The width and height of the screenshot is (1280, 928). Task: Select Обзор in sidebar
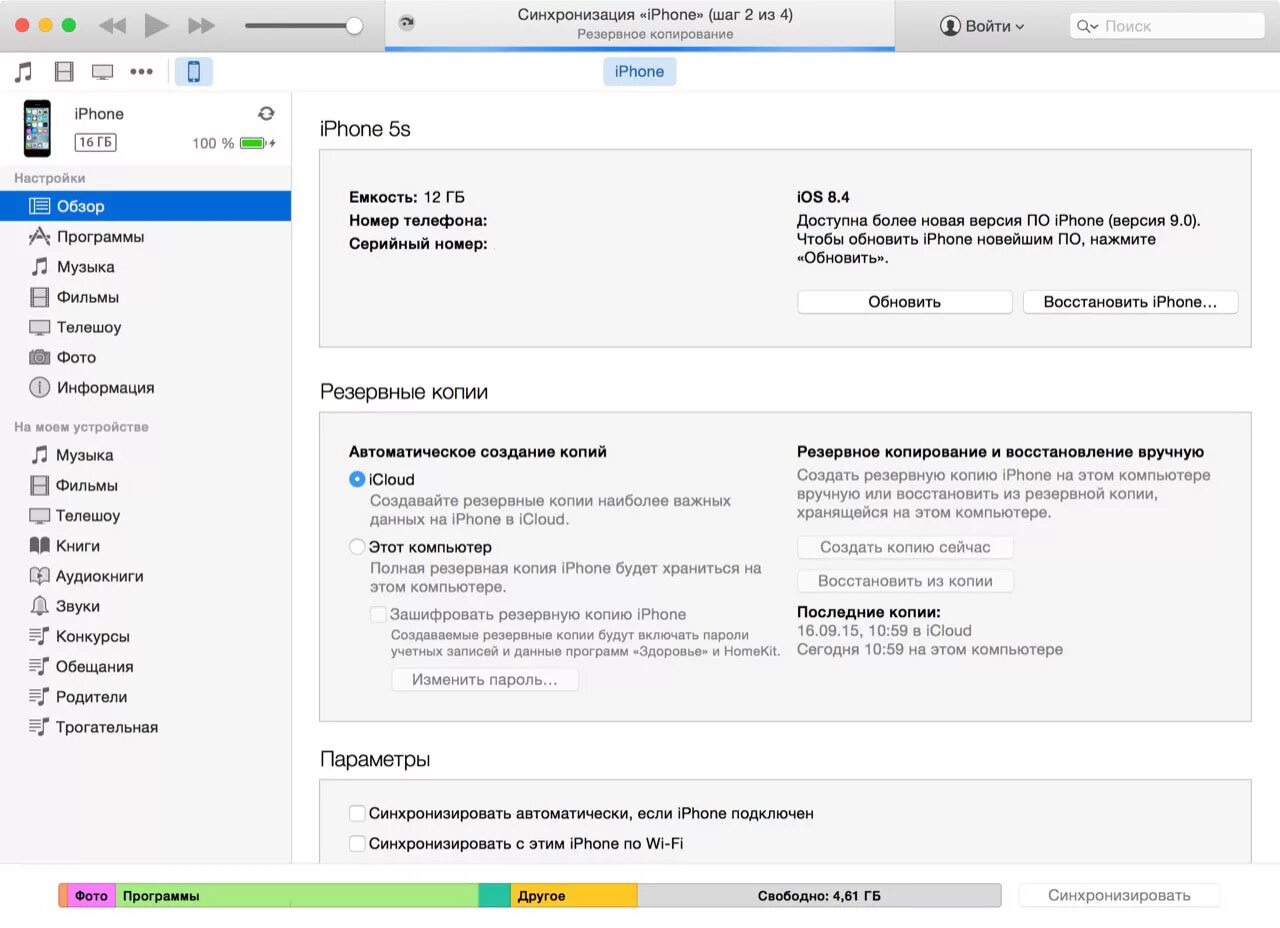pyautogui.click(x=145, y=206)
